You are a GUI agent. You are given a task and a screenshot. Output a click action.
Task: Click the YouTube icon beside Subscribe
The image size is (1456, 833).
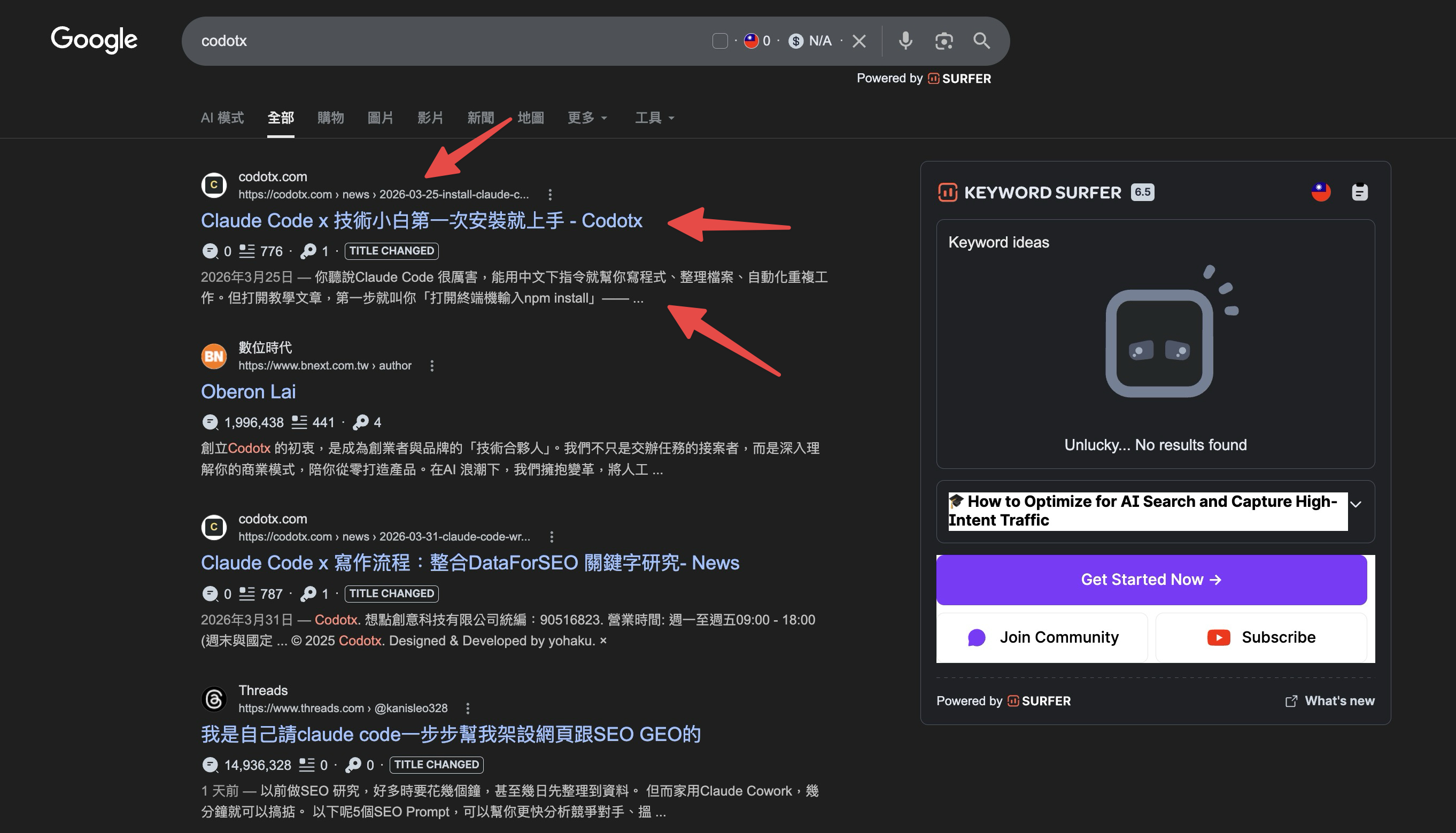click(x=1219, y=637)
